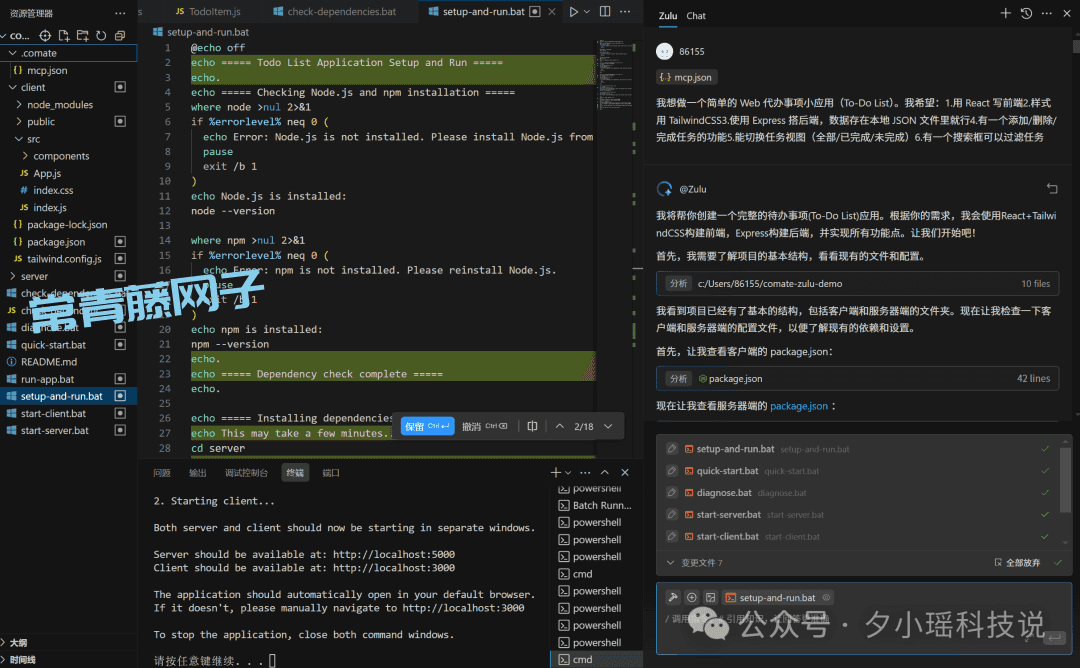Open the 问题 problems panel tab
This screenshot has height=668, width=1080.
click(x=162, y=473)
